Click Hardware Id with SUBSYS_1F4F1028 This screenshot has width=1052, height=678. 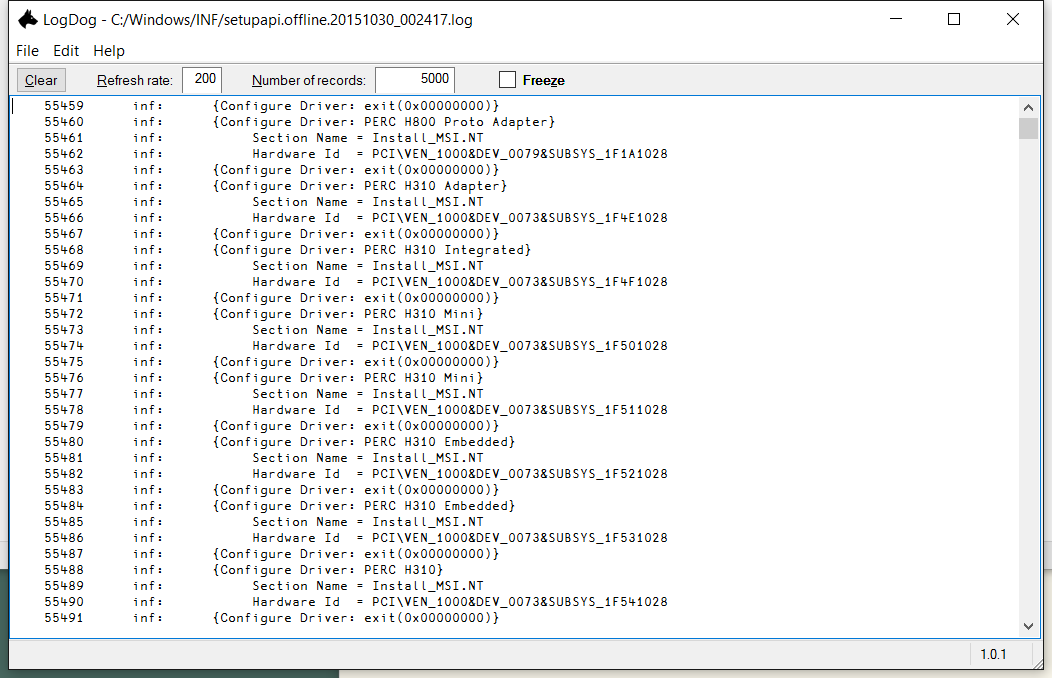(x=460, y=282)
